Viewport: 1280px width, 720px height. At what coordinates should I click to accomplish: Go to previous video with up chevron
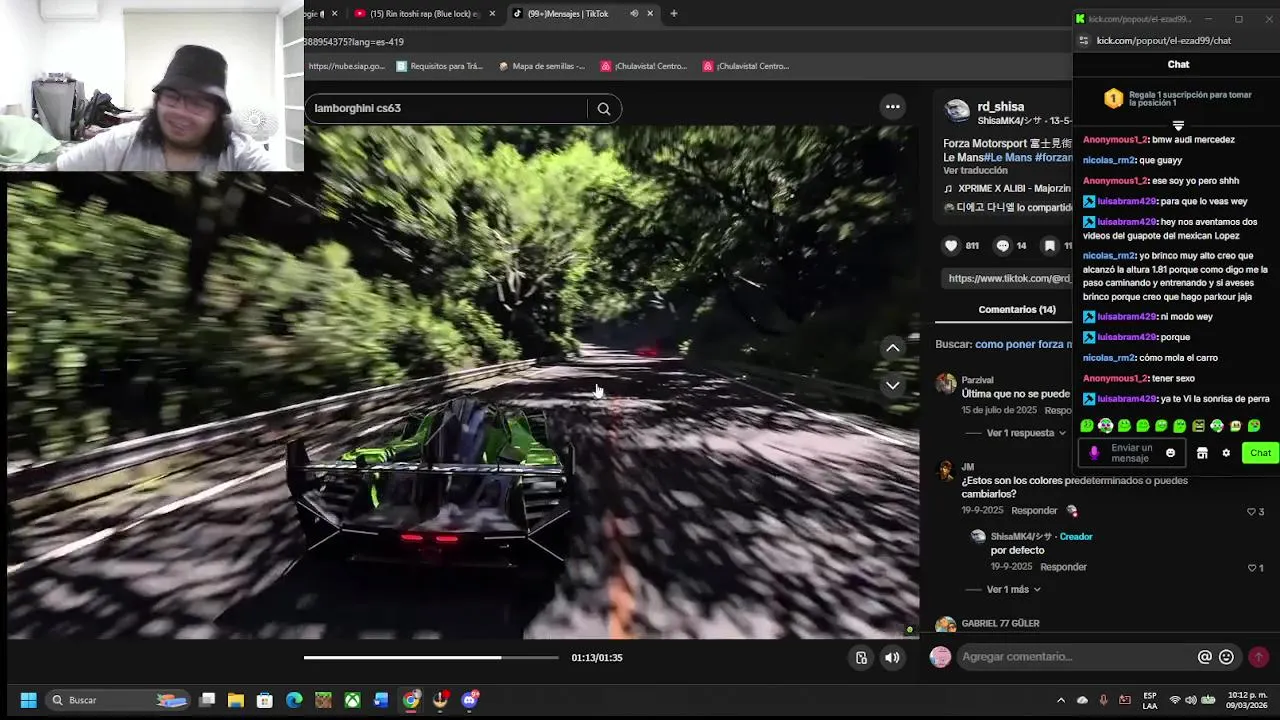click(893, 348)
